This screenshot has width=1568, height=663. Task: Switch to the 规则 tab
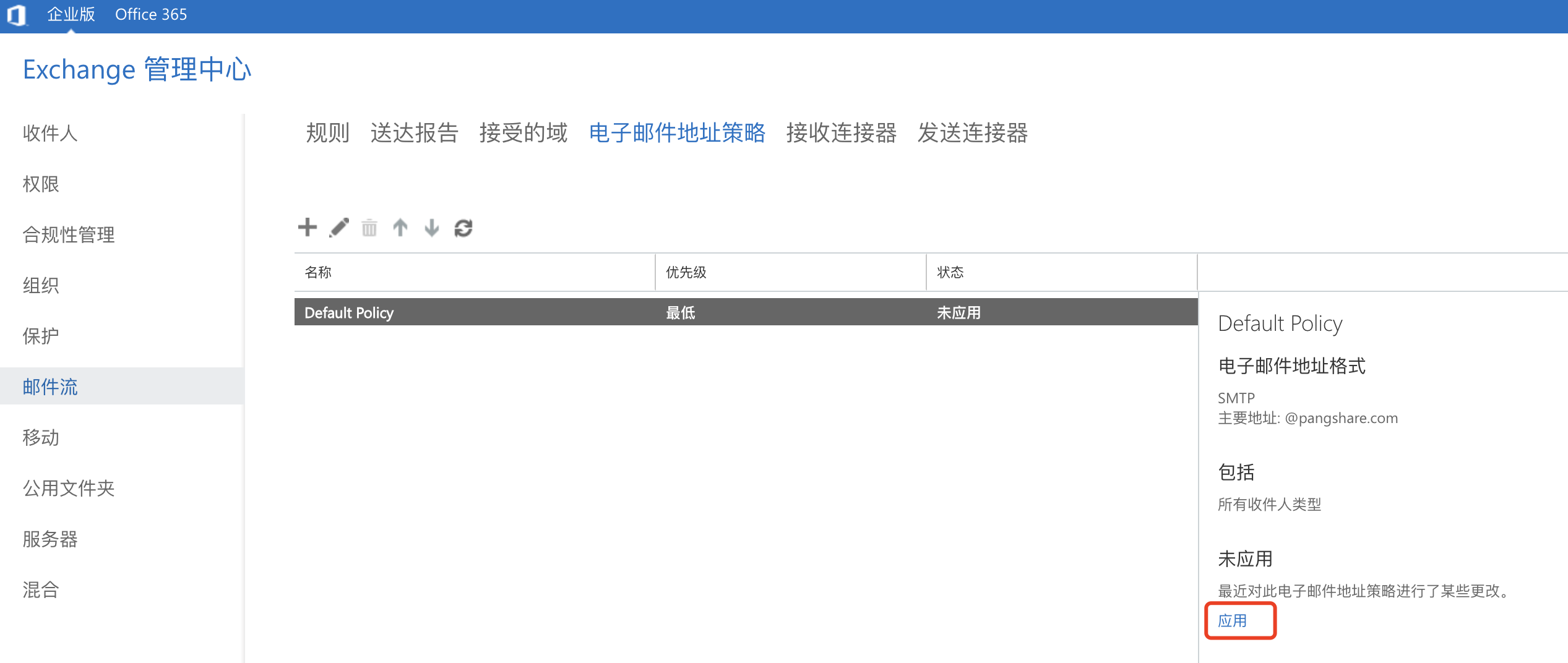pyautogui.click(x=328, y=133)
